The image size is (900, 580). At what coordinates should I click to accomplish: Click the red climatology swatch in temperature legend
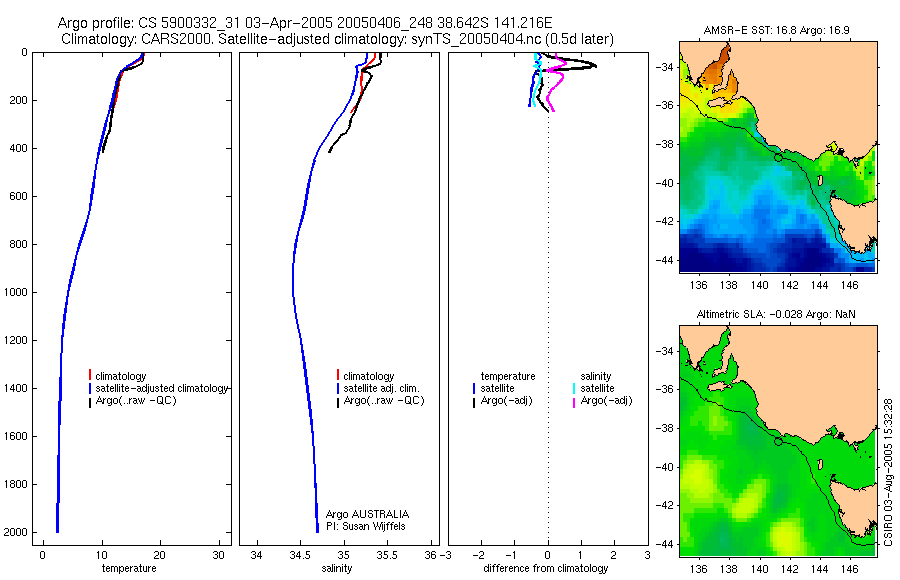(90, 375)
